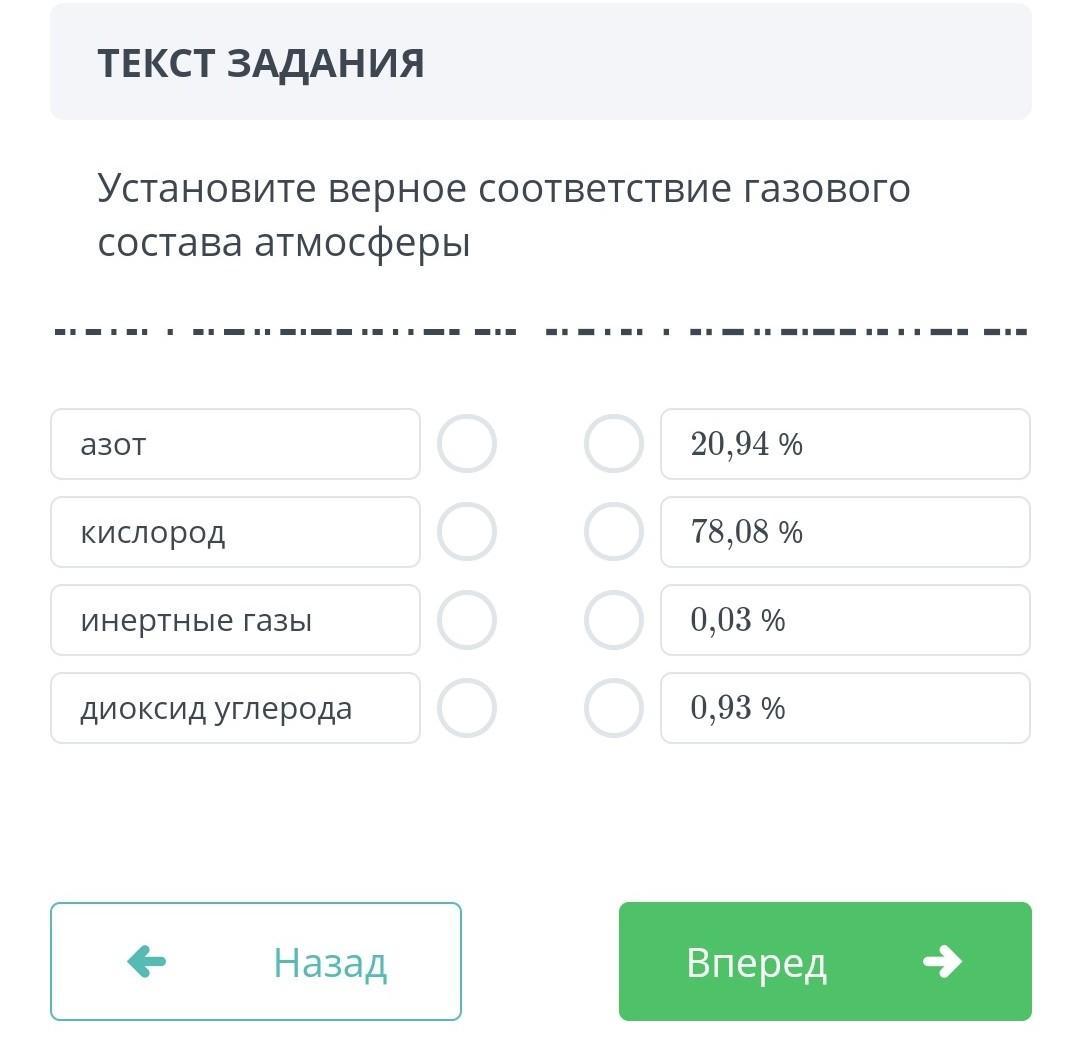Click the азот answer box
1080x1061 pixels.
click(236, 444)
